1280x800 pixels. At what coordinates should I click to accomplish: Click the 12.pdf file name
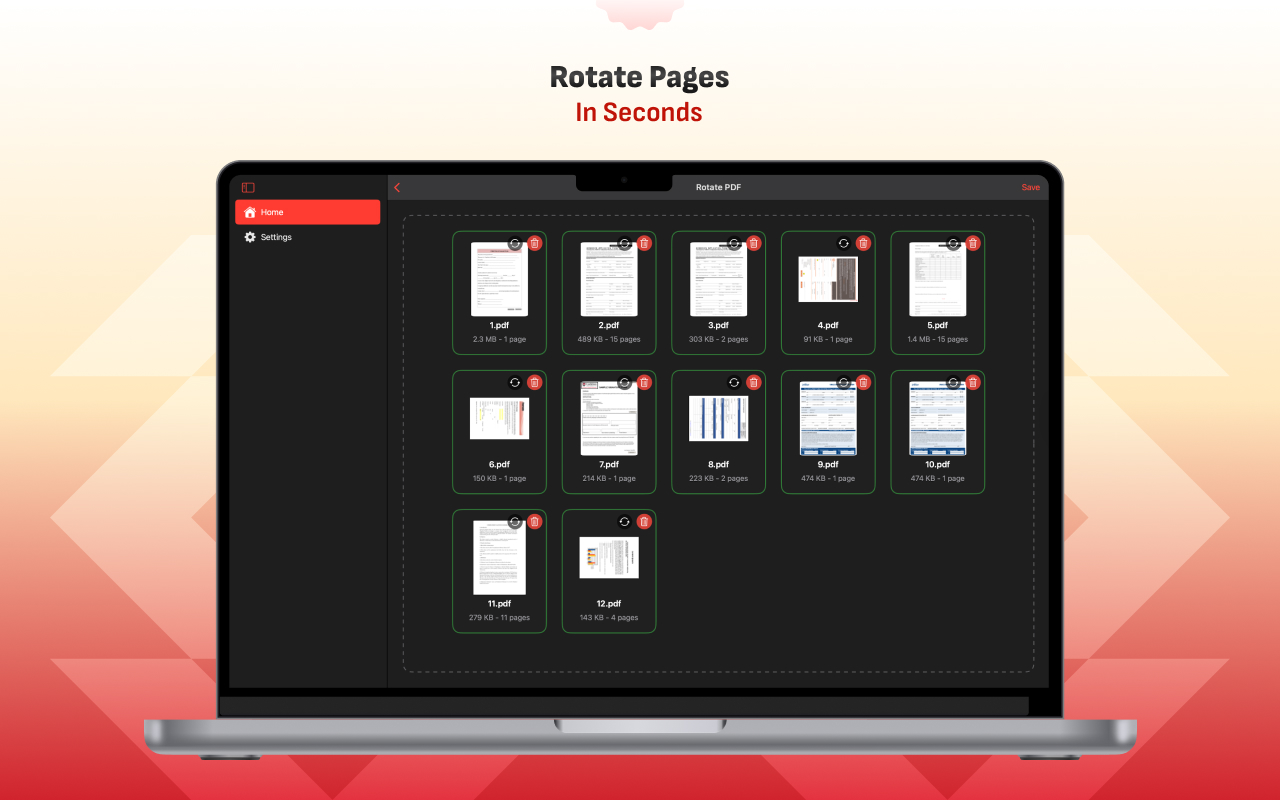click(x=609, y=604)
